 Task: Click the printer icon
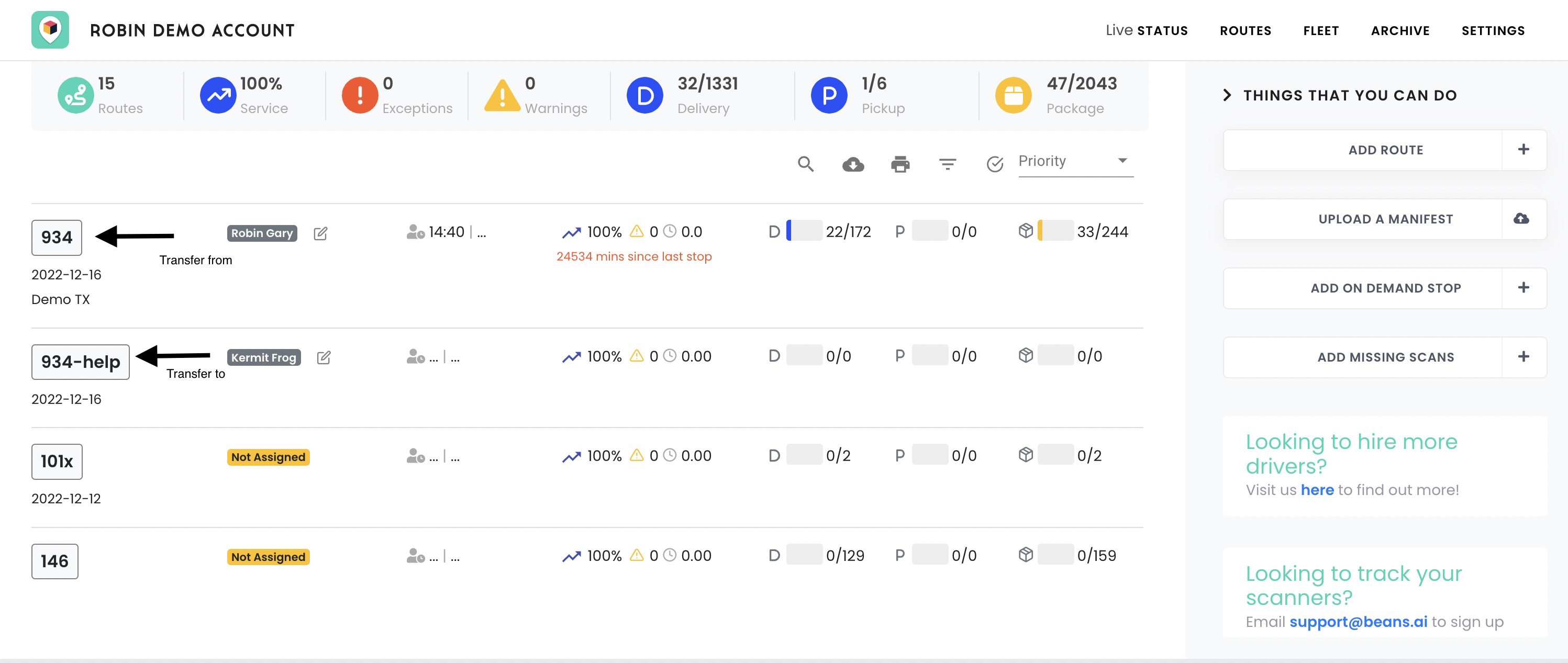pyautogui.click(x=900, y=164)
